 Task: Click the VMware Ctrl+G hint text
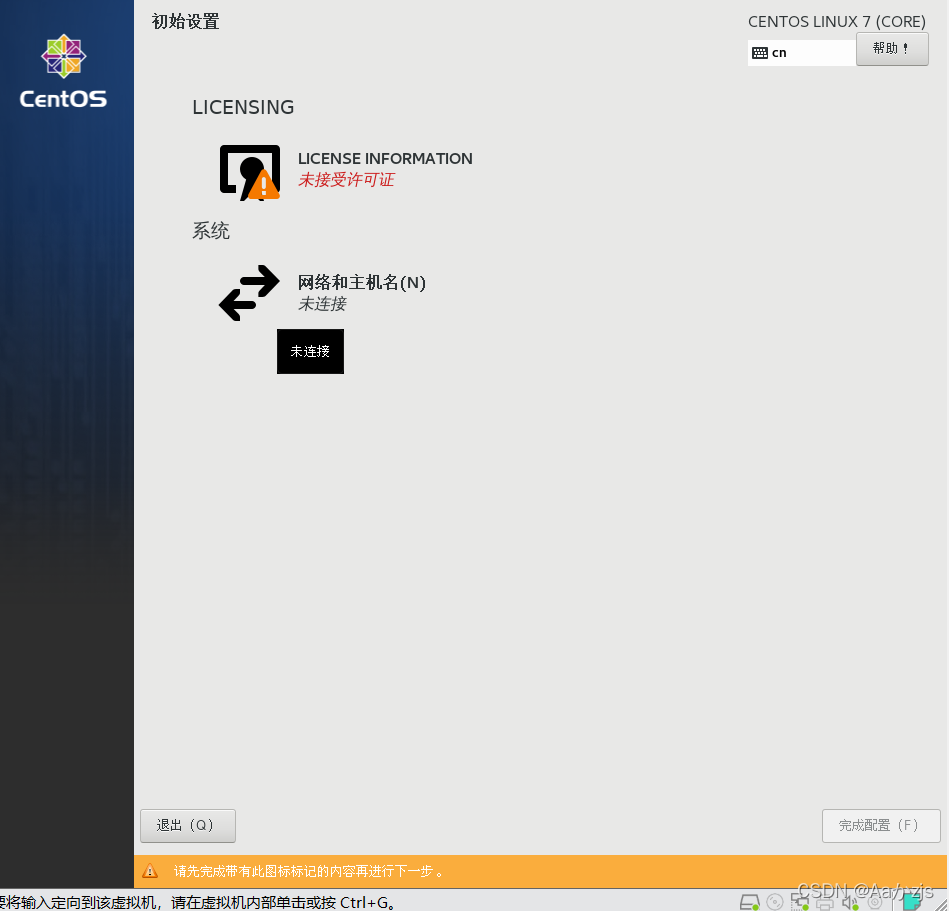point(199,902)
